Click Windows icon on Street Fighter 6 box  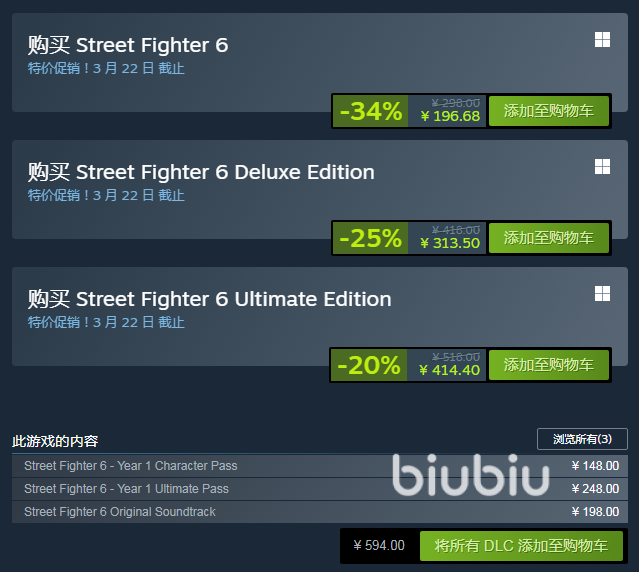coord(602,40)
